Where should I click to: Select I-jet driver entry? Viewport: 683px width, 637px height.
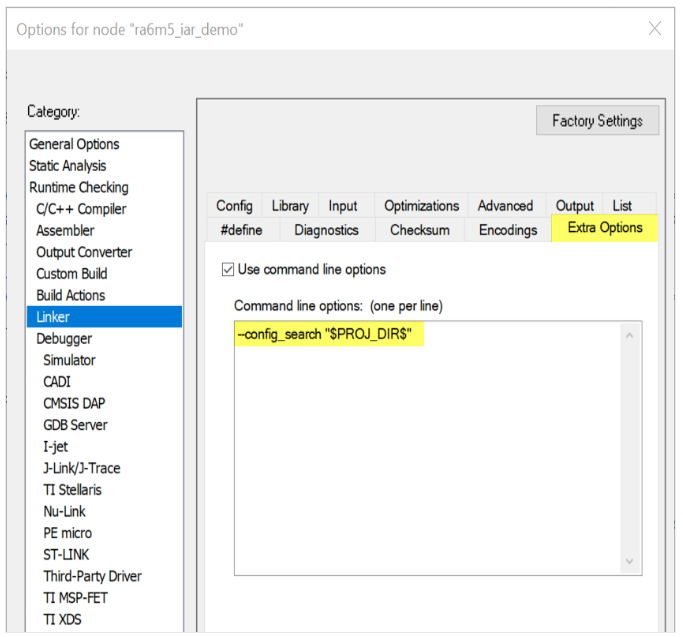click(x=55, y=447)
